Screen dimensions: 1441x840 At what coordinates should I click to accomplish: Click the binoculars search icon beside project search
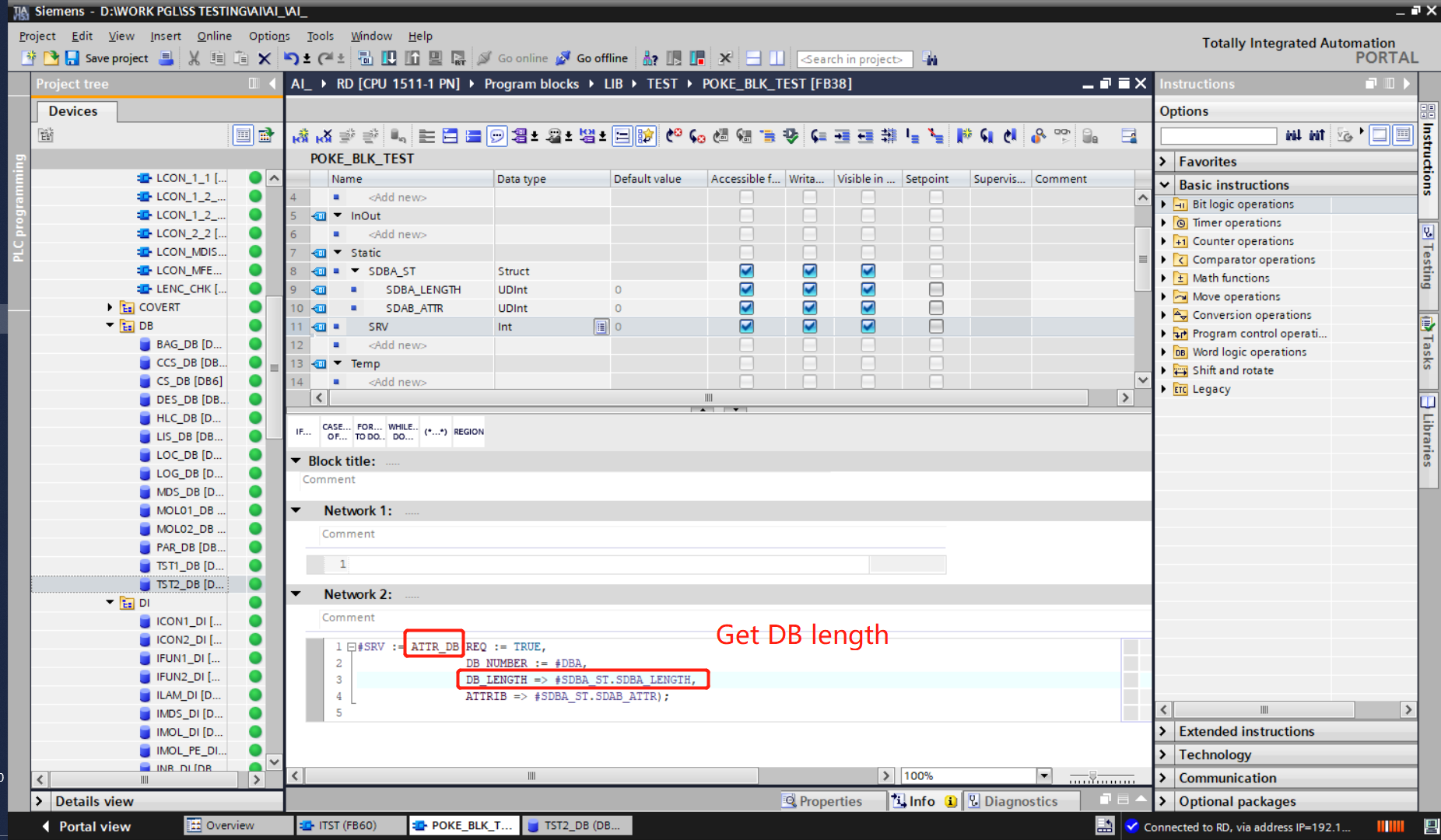click(930, 58)
